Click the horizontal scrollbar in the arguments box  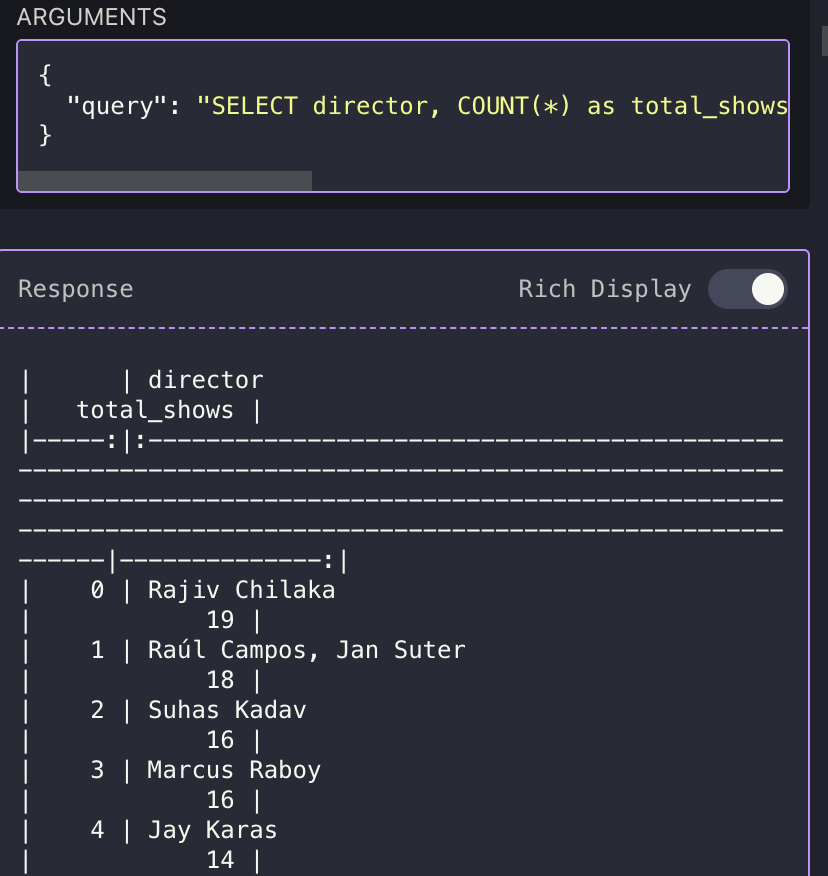165,181
